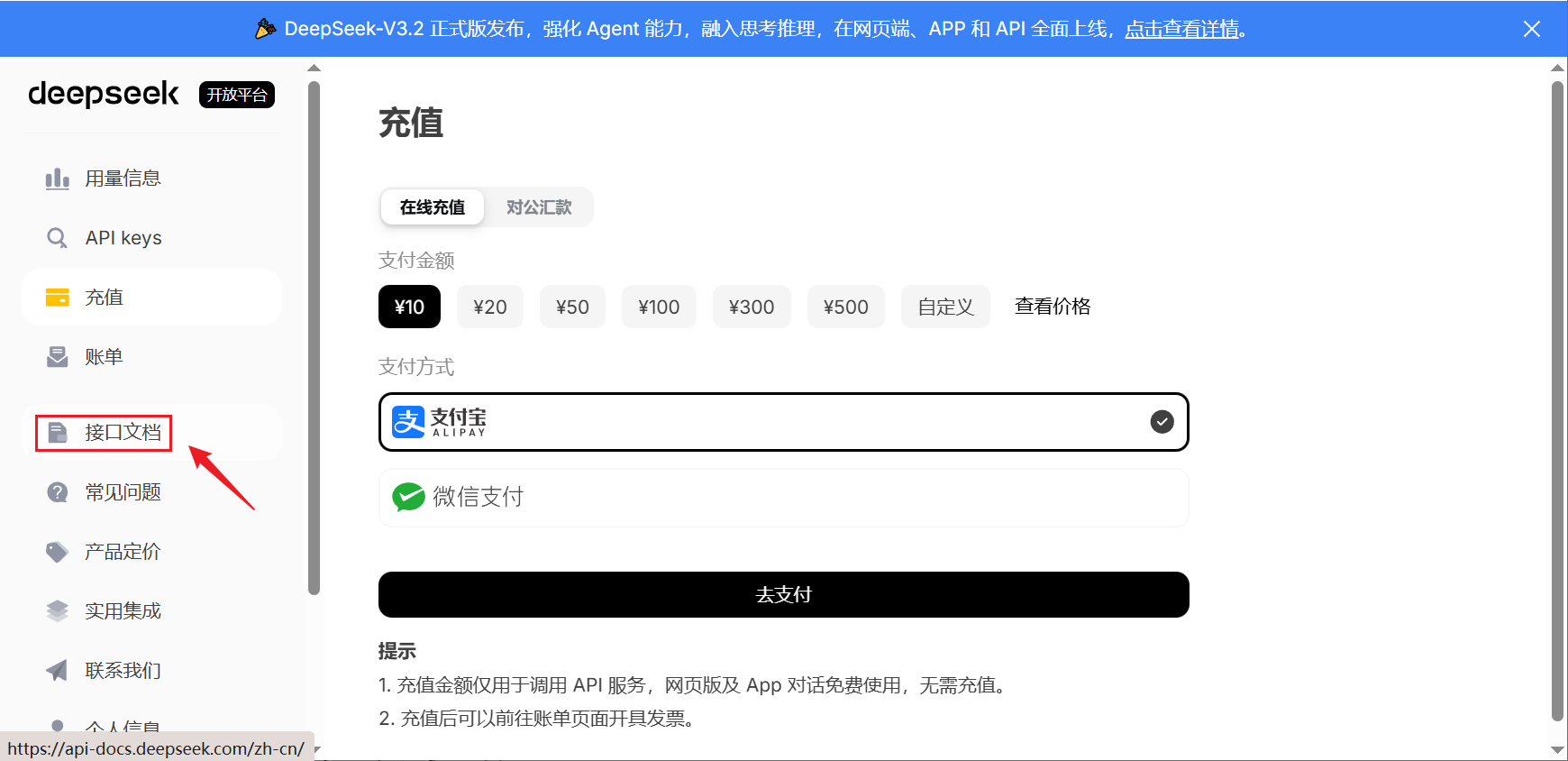Select the 支付宝 payment method

(784, 422)
